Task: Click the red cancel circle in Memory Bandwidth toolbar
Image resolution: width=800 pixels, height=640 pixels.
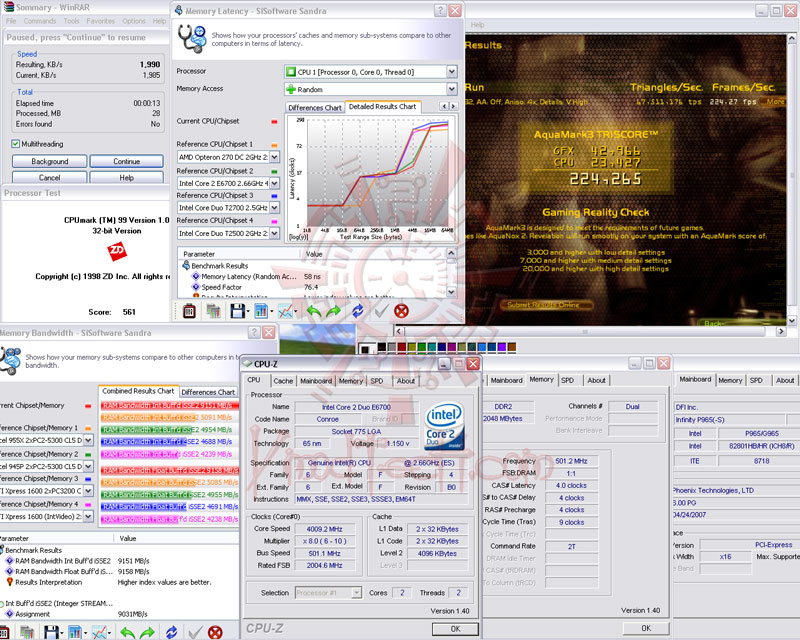Action: click(215, 632)
